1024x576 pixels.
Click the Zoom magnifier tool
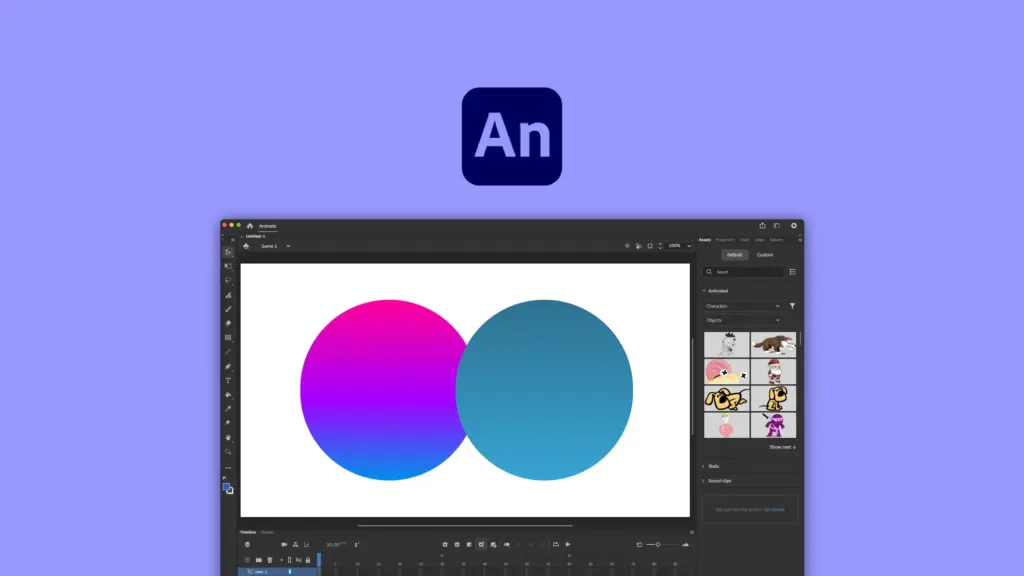(228, 451)
